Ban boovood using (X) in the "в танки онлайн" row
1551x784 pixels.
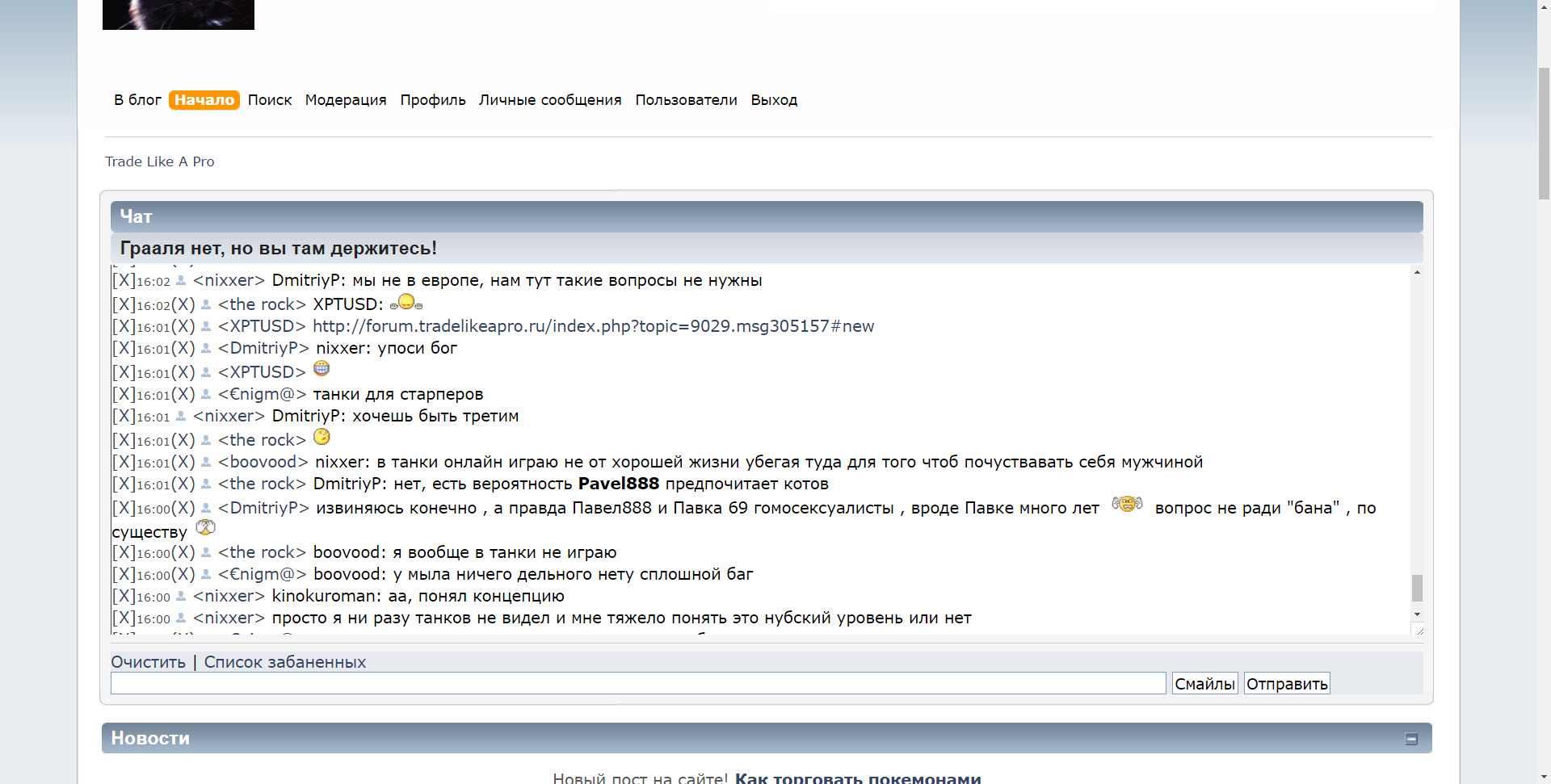coord(183,462)
